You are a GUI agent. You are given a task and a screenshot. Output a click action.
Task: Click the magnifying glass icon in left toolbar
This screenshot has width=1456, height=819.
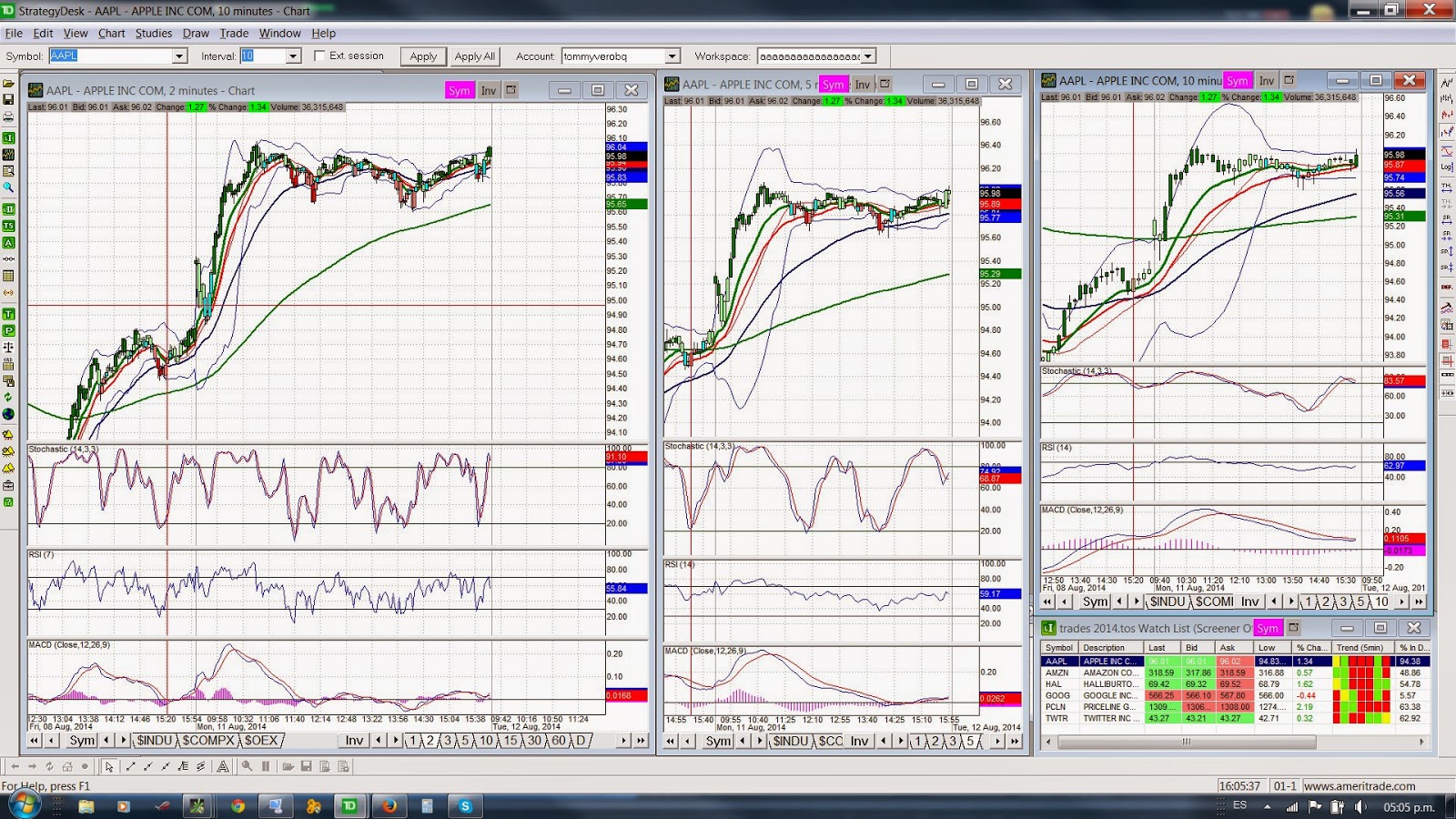(8, 187)
